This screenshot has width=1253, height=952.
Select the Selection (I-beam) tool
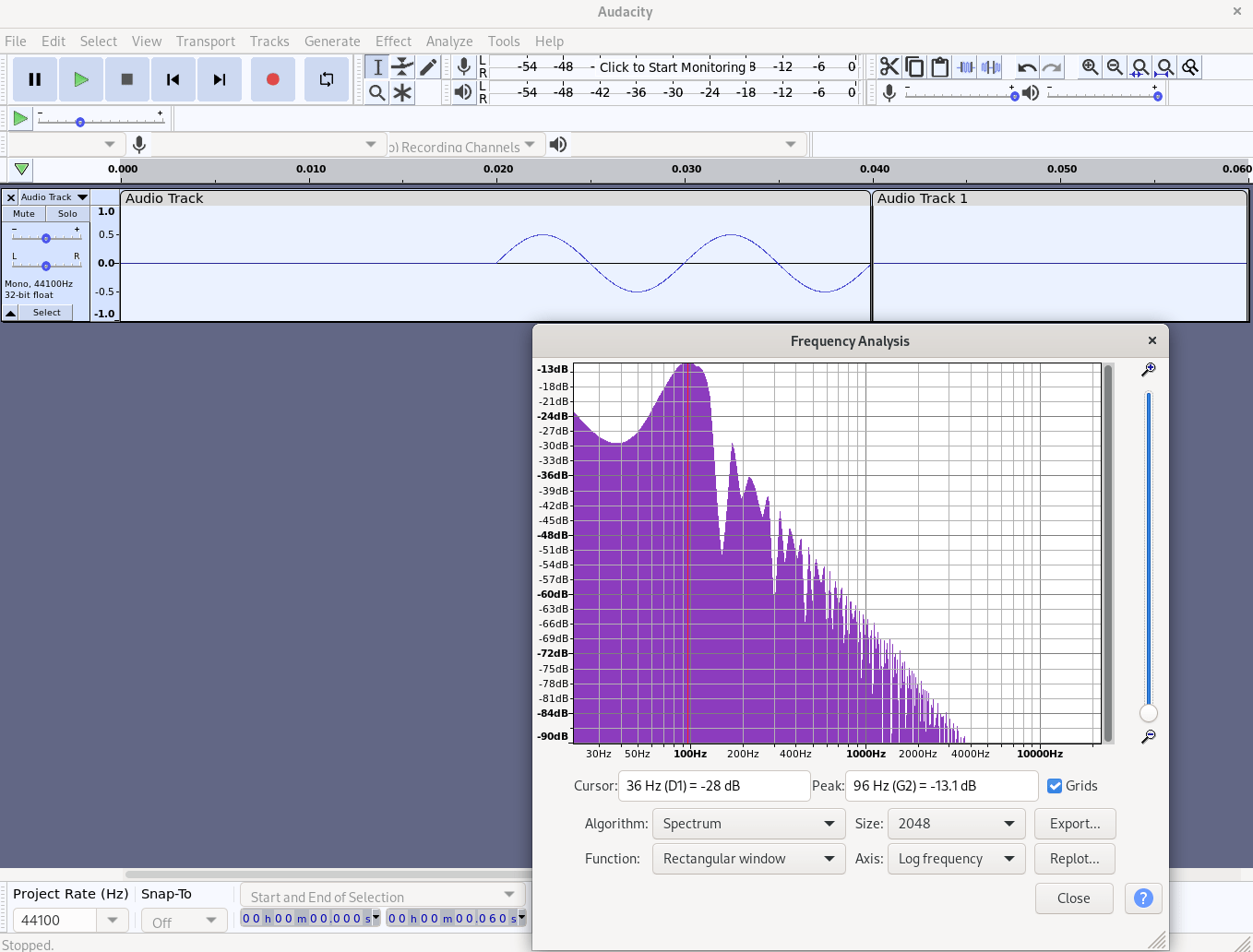(377, 67)
